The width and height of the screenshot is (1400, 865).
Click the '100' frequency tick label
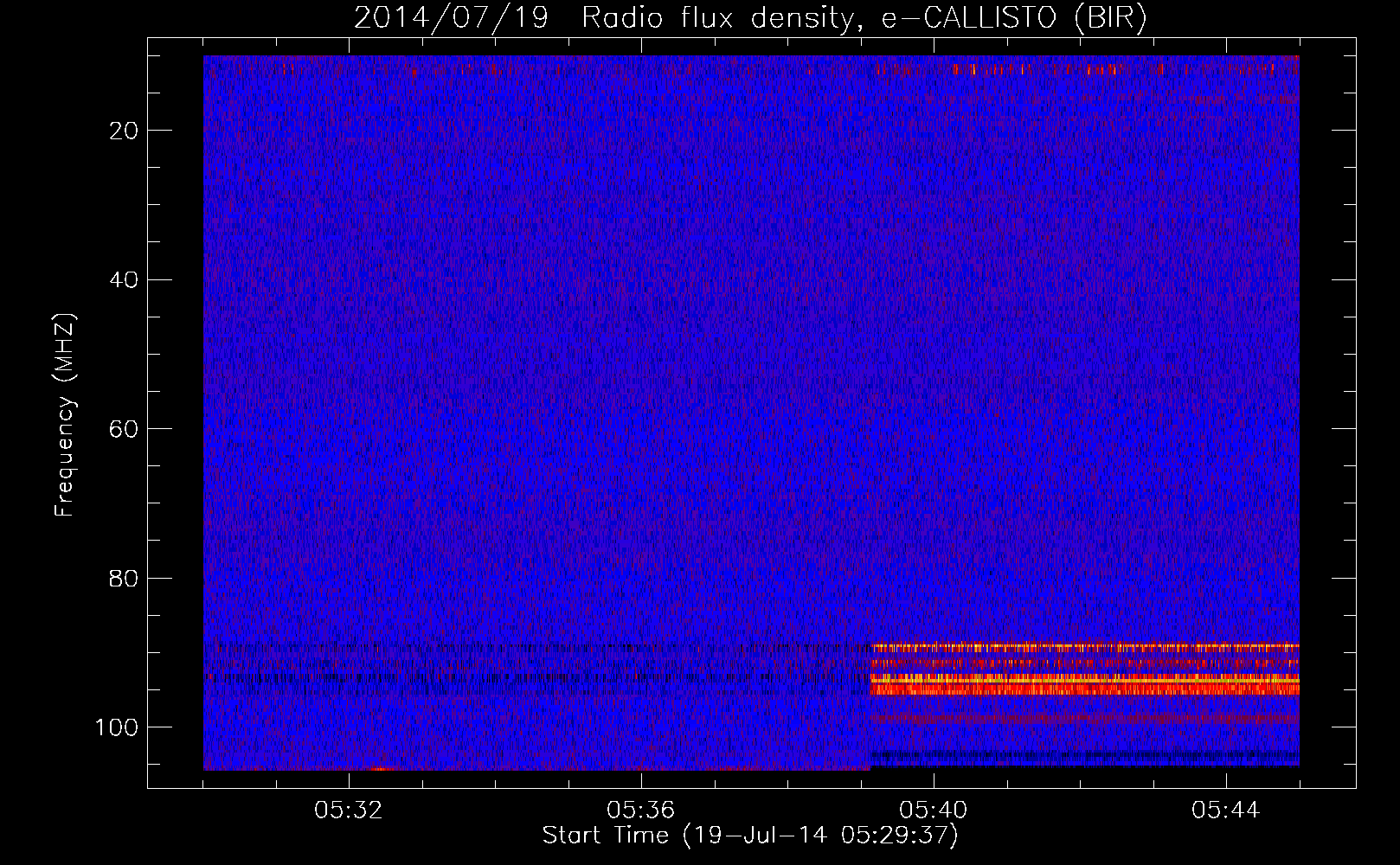[x=118, y=727]
